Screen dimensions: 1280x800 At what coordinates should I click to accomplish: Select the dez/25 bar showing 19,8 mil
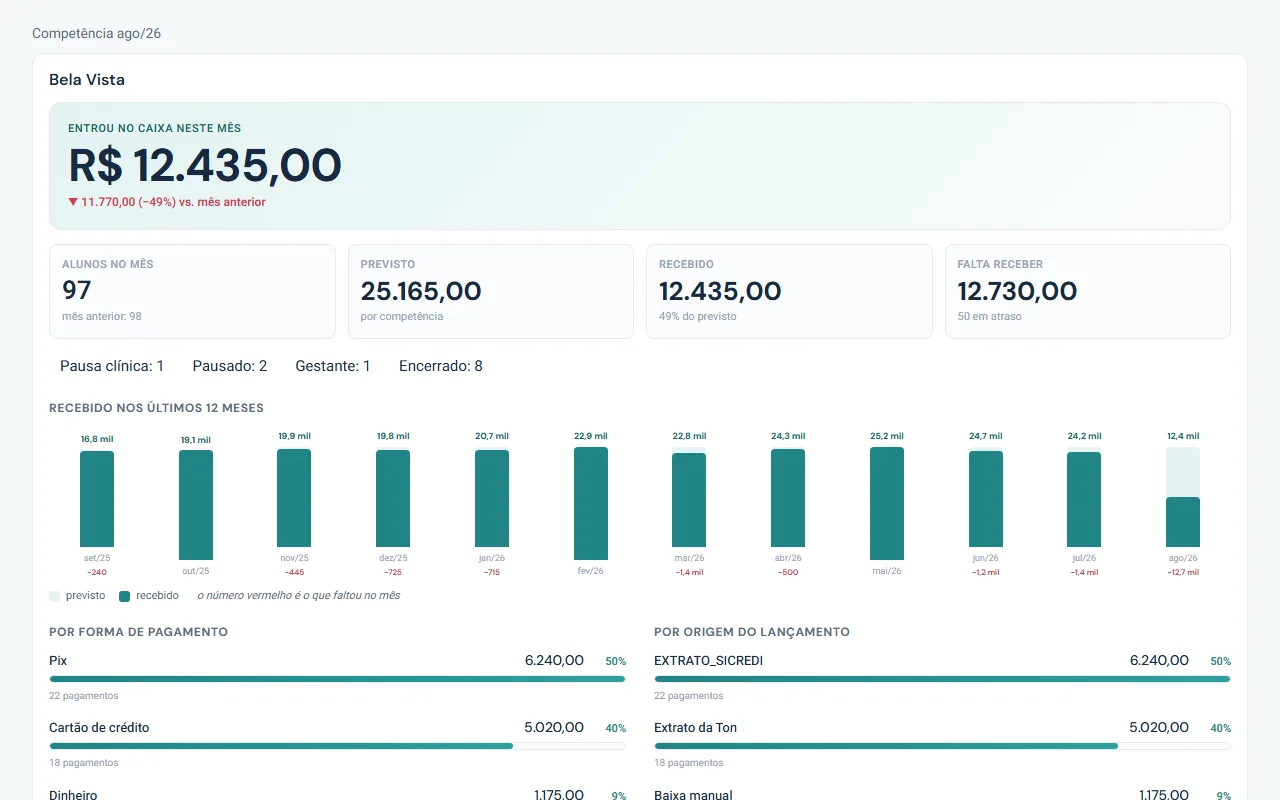pos(393,498)
